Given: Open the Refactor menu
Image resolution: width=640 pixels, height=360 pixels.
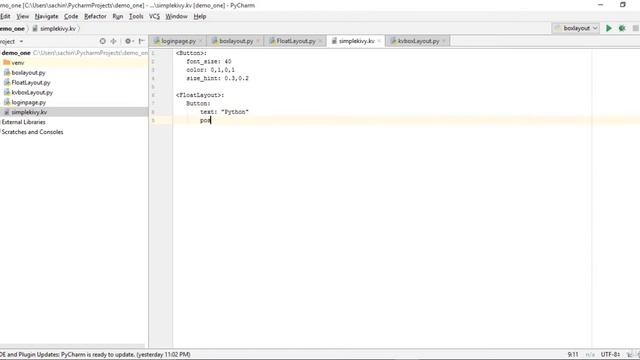Looking at the screenshot, I should click(95, 16).
